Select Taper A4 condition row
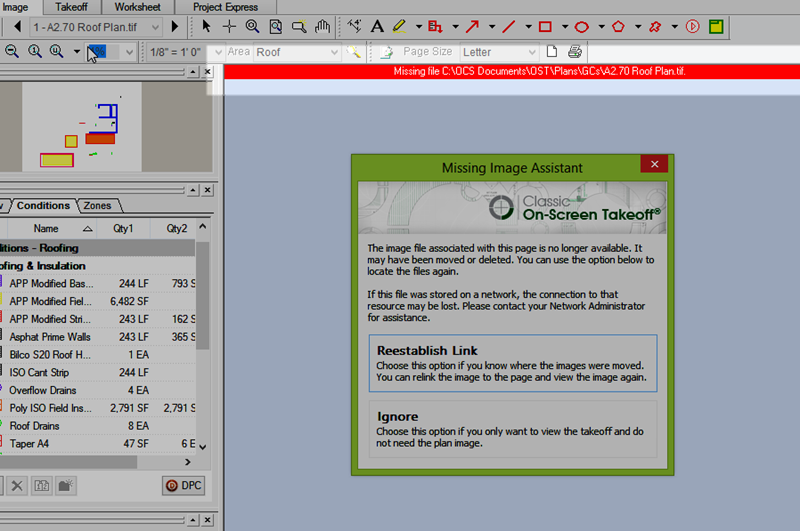 click(x=97, y=444)
